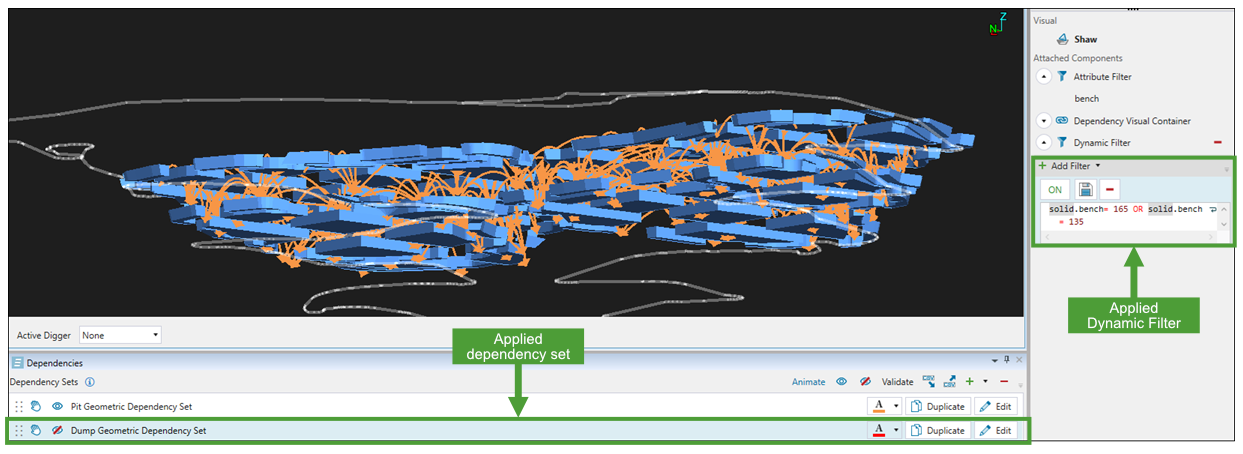This screenshot has width=1243, height=454.
Task: Duplicate the Dump Geometric Dependency Set
Action: click(x=938, y=430)
